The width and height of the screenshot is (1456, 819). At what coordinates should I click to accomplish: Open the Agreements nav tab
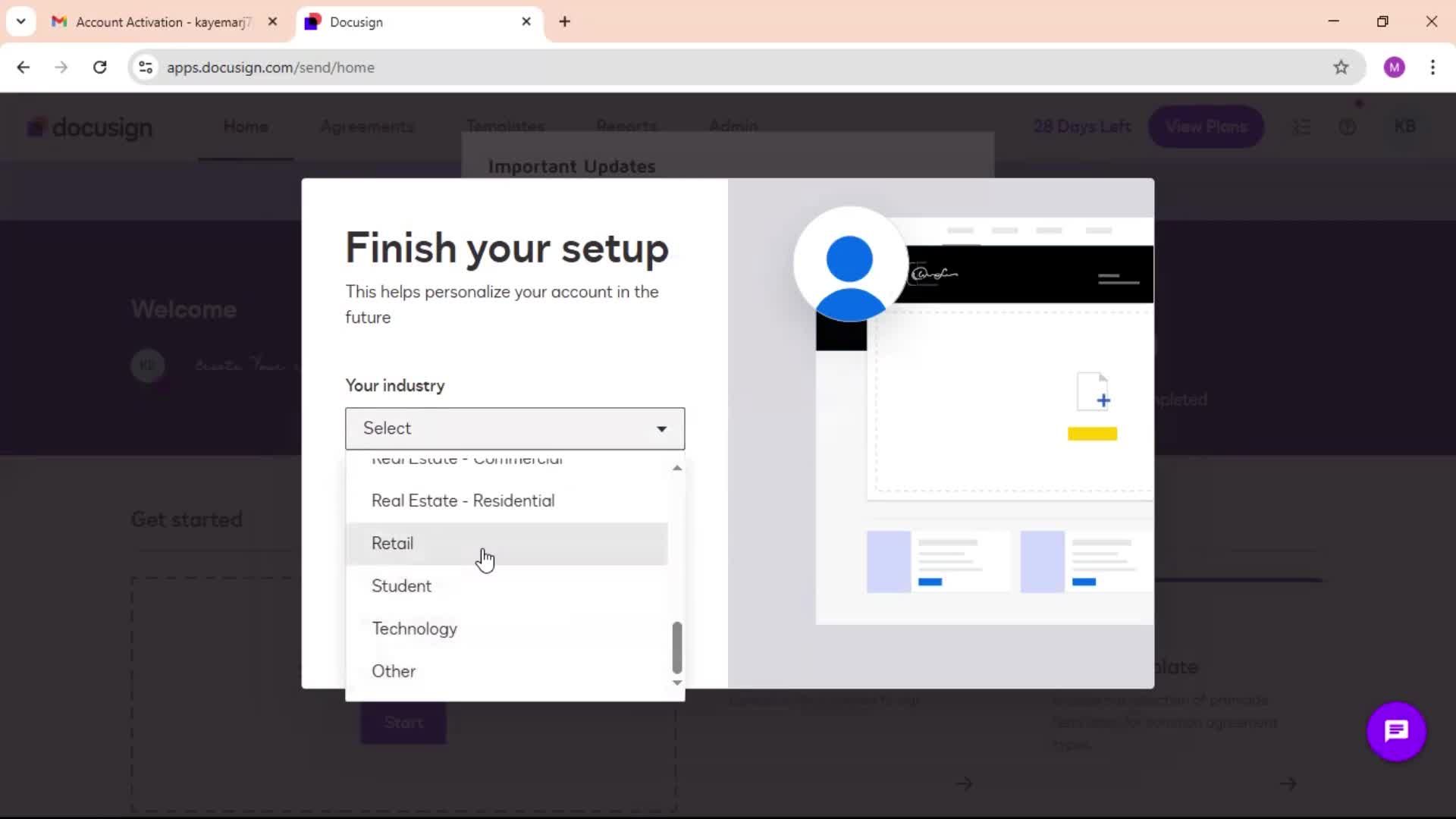click(x=367, y=127)
